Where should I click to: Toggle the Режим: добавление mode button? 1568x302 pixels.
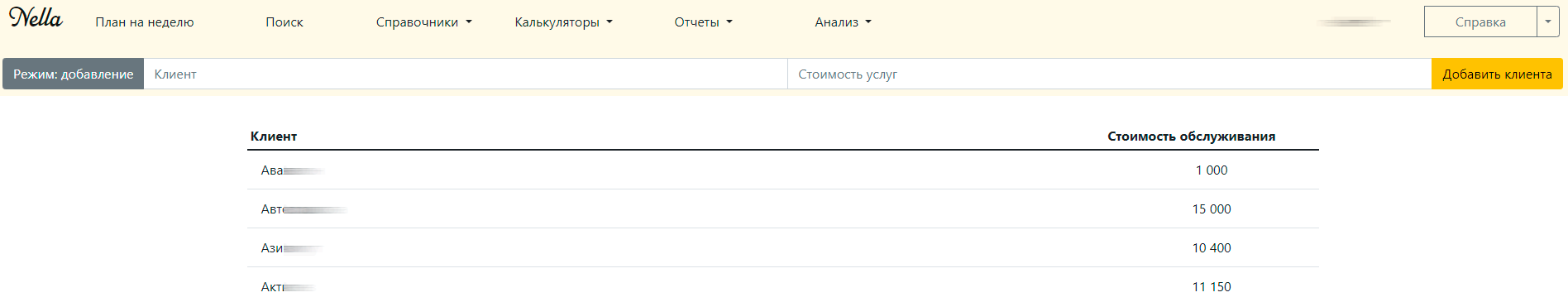click(74, 74)
